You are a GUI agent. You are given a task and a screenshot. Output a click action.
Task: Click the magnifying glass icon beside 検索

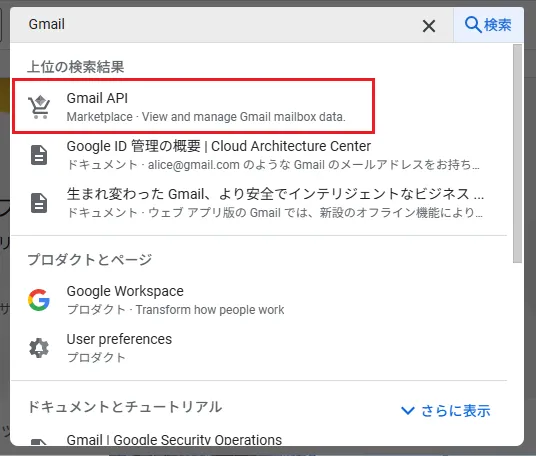tap(473, 25)
